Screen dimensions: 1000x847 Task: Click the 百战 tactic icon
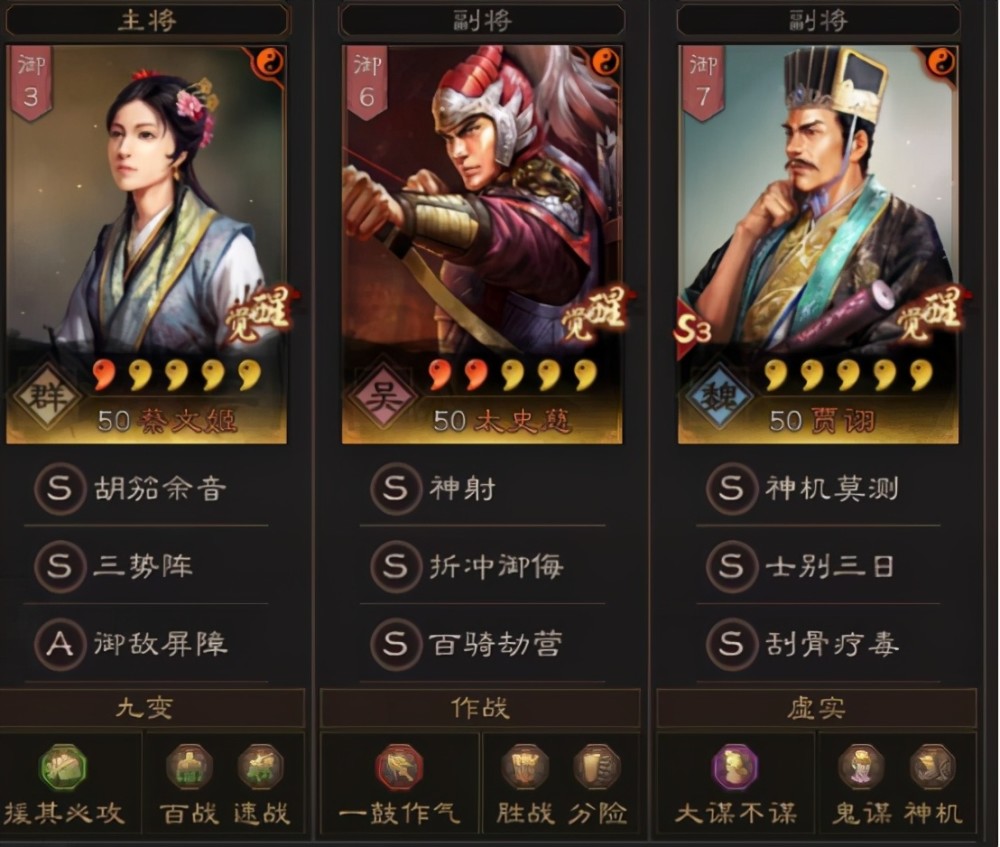coord(189,767)
